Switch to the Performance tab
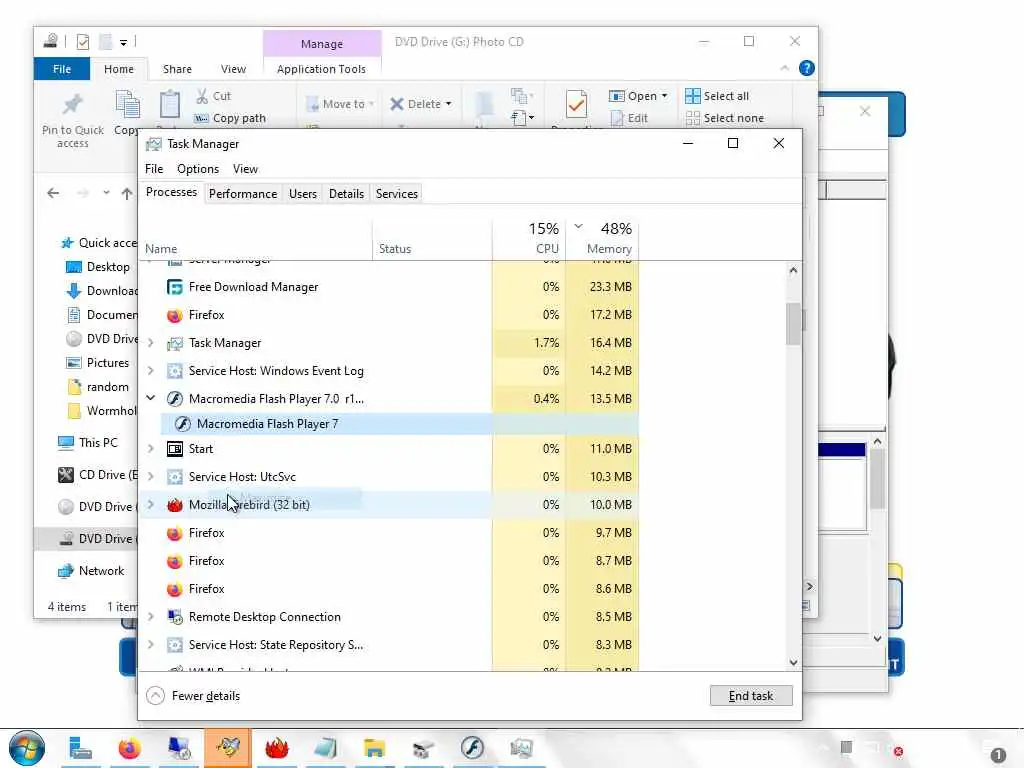The height and width of the screenshot is (768, 1024). (x=243, y=194)
